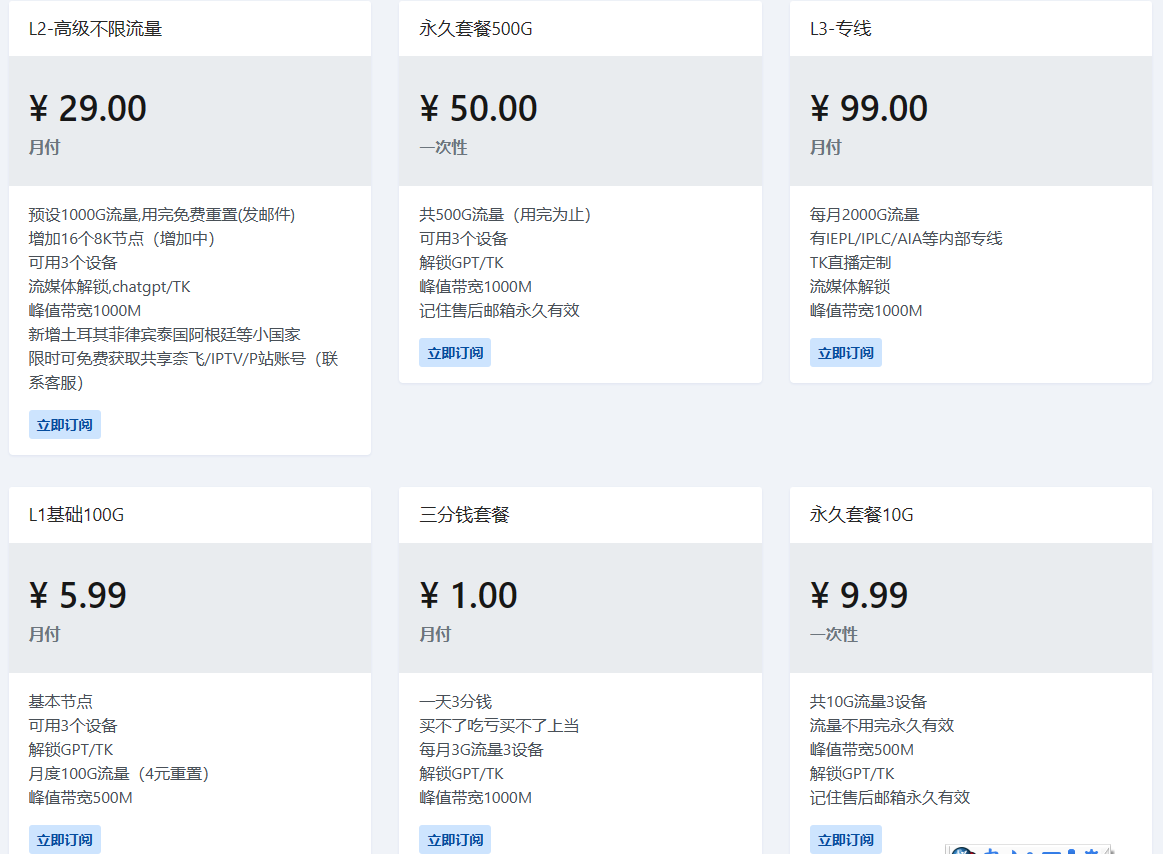This screenshot has height=854, width=1163.
Task: Click the input method toolbar logo icon
Action: pos(964,851)
